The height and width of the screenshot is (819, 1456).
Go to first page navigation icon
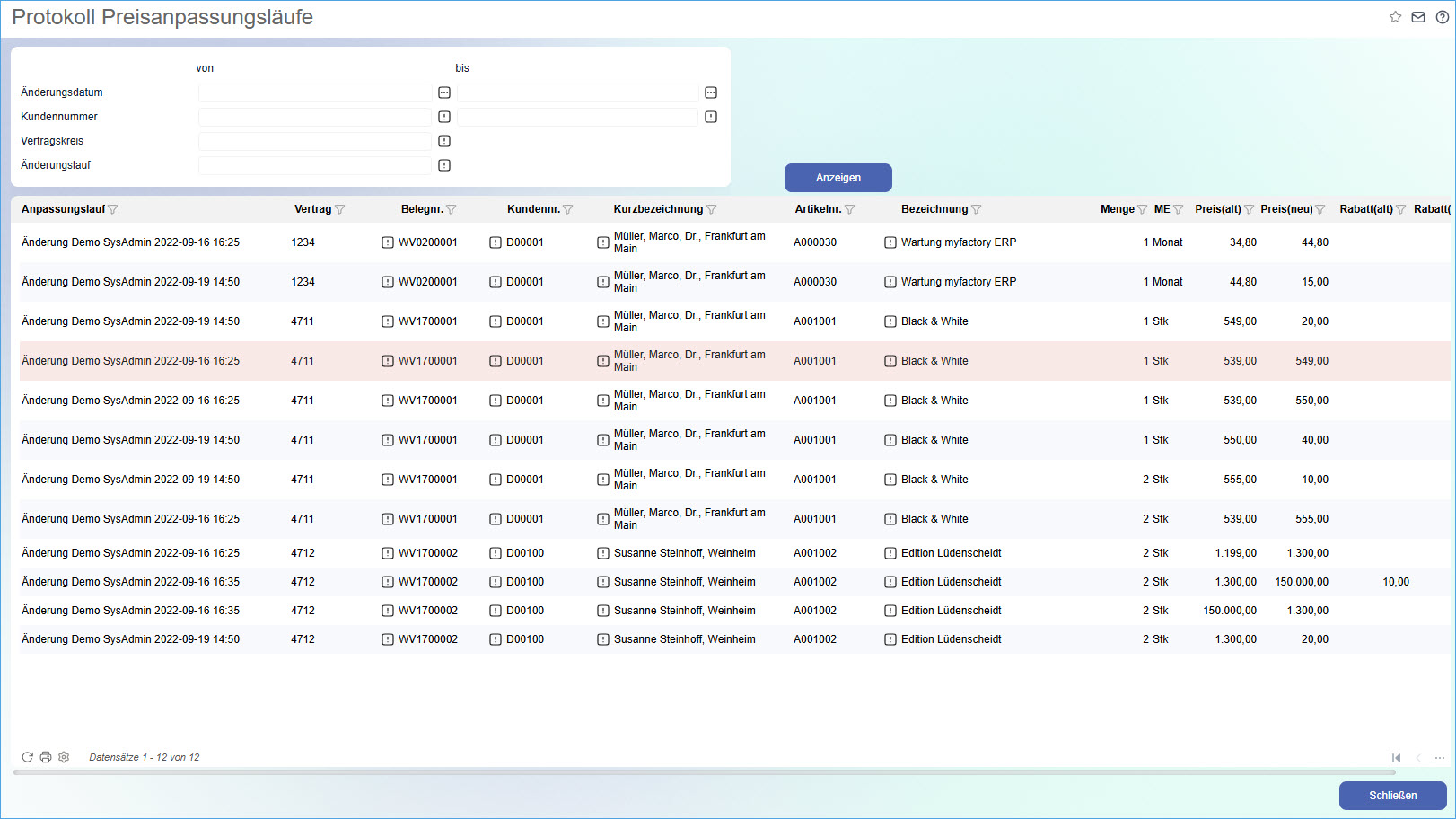tap(1396, 758)
